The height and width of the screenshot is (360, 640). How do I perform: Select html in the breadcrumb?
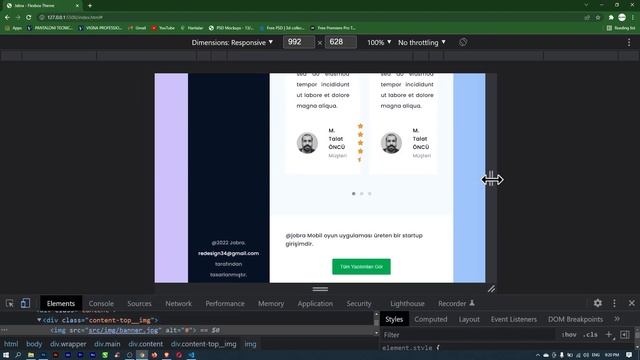11,344
